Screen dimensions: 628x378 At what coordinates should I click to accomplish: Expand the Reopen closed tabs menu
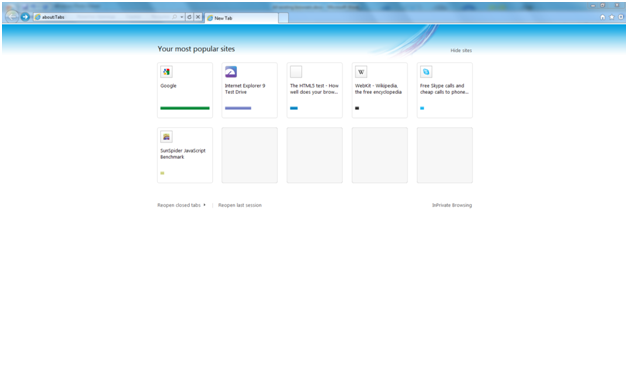181,205
